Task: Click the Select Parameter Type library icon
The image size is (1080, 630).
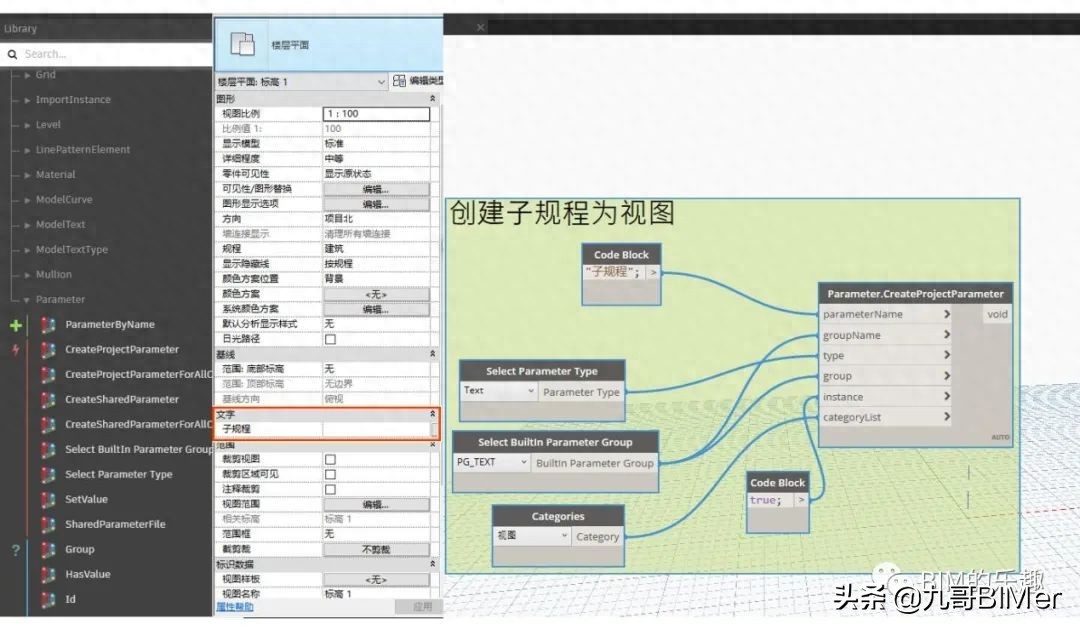Action: point(48,474)
